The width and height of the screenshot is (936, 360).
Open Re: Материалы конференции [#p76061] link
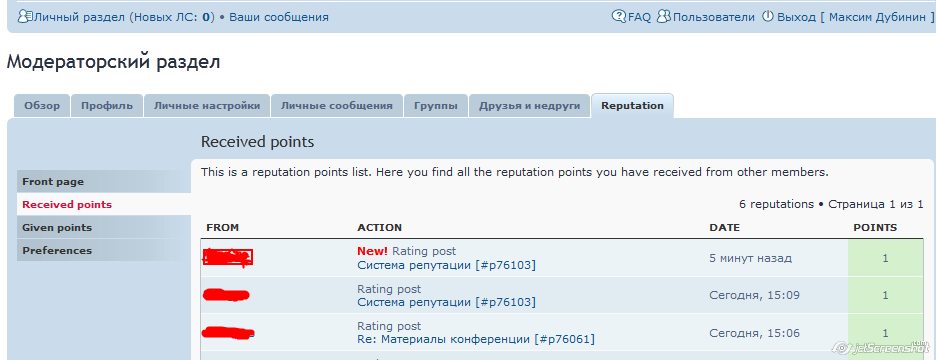(x=476, y=340)
